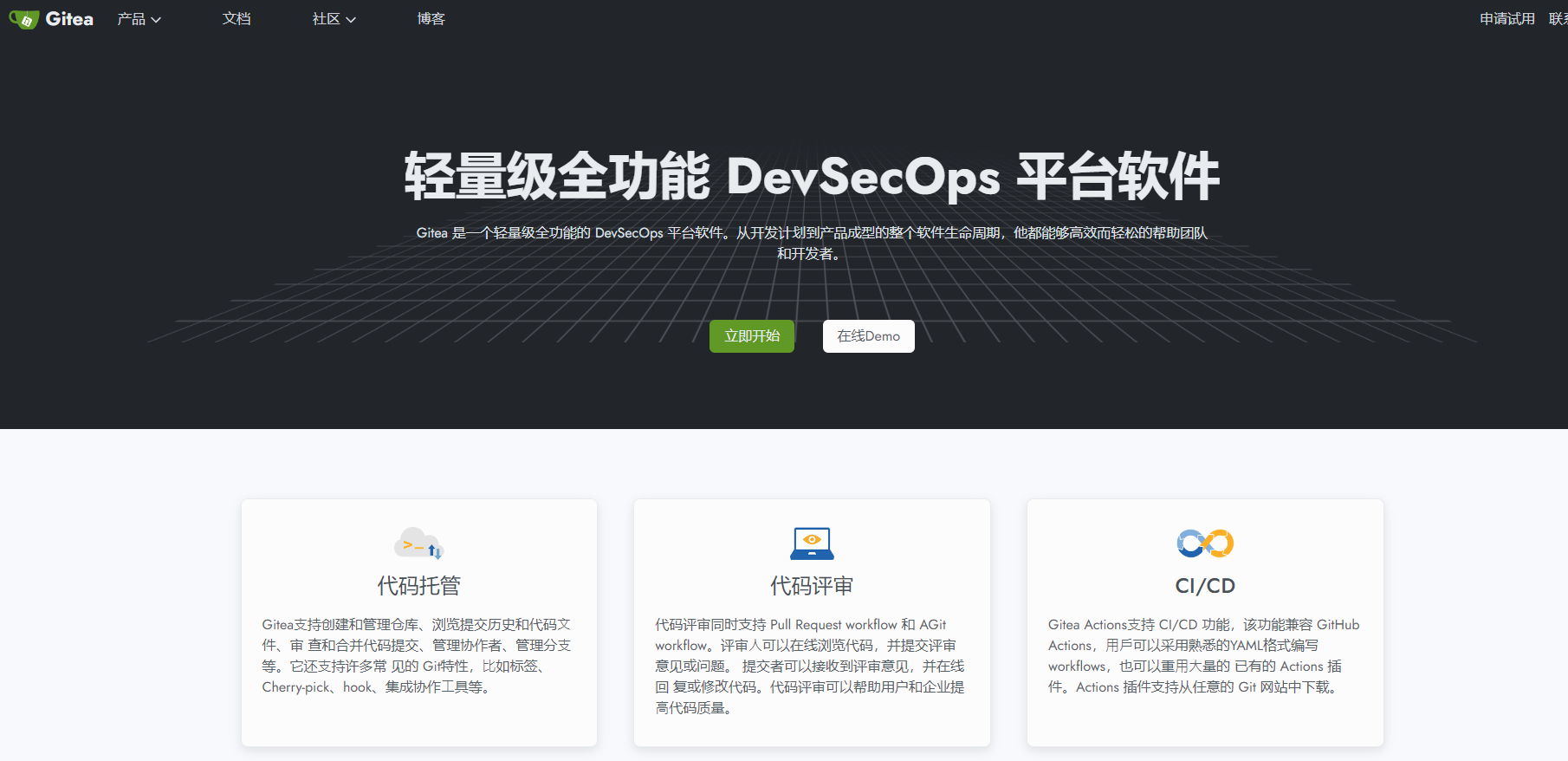
Task: Click the CI/CD infinity loop icon
Action: pos(1205,543)
